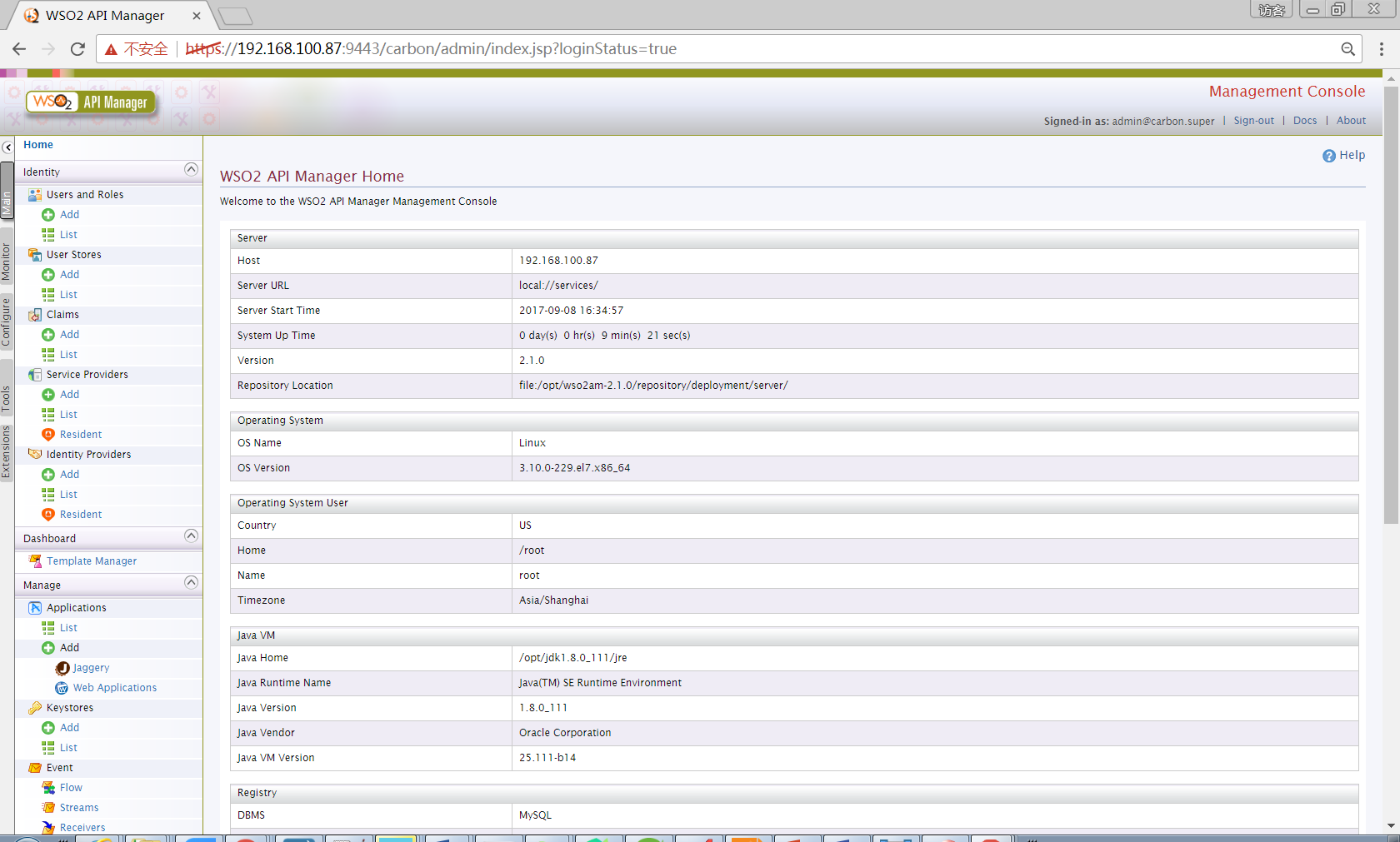The height and width of the screenshot is (842, 1400).
Task: Open the Chrome three-dot menu
Action: [x=1382, y=49]
